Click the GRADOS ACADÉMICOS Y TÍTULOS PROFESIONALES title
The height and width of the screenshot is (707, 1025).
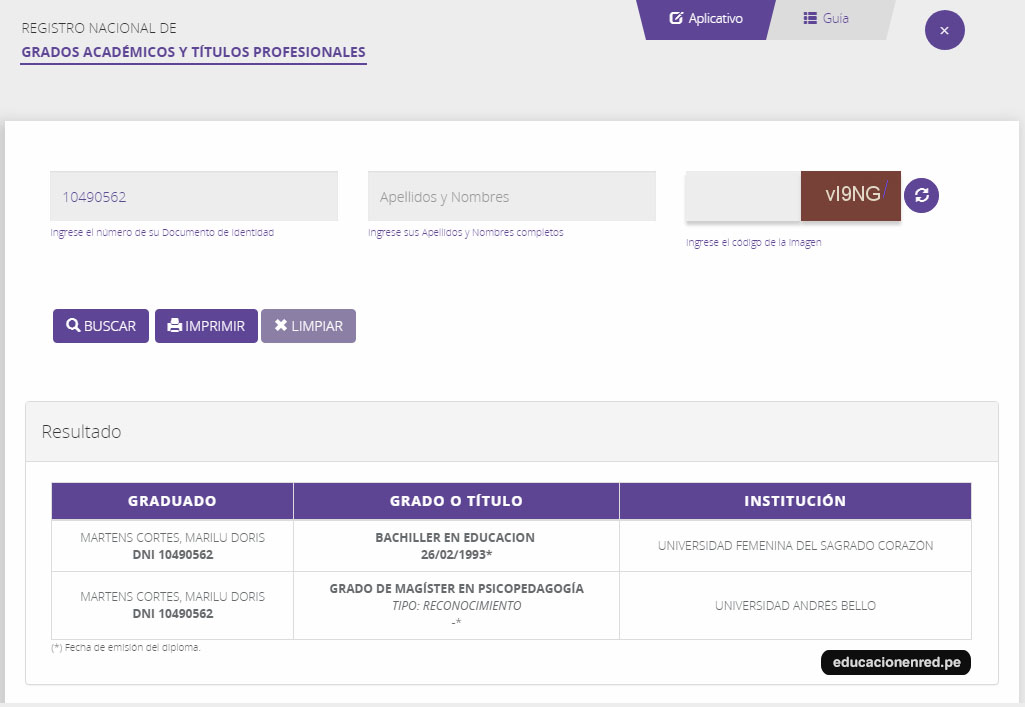pyautogui.click(x=193, y=52)
